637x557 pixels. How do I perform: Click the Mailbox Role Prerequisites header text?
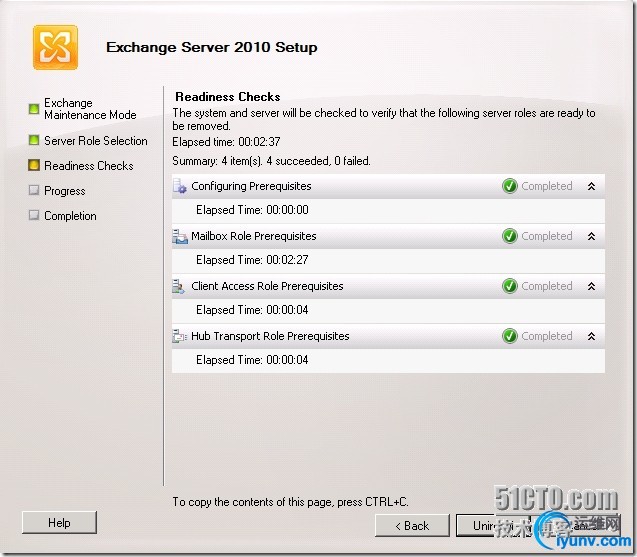[254, 236]
